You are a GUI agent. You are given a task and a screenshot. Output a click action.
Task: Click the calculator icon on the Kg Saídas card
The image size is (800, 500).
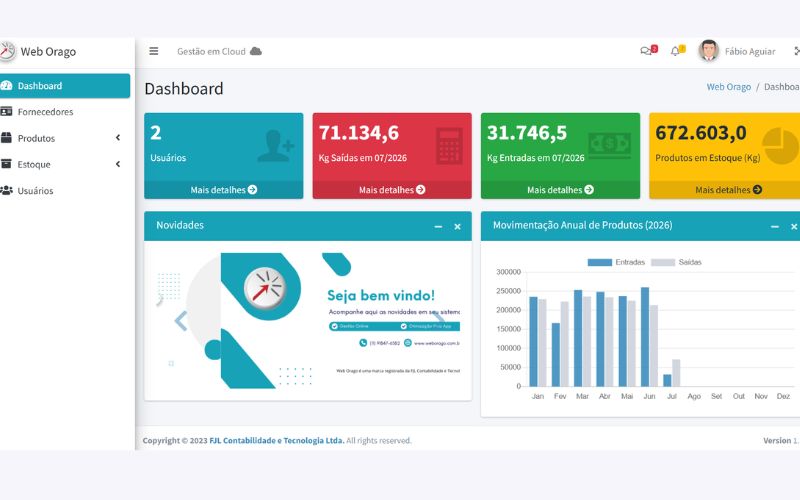tap(449, 146)
